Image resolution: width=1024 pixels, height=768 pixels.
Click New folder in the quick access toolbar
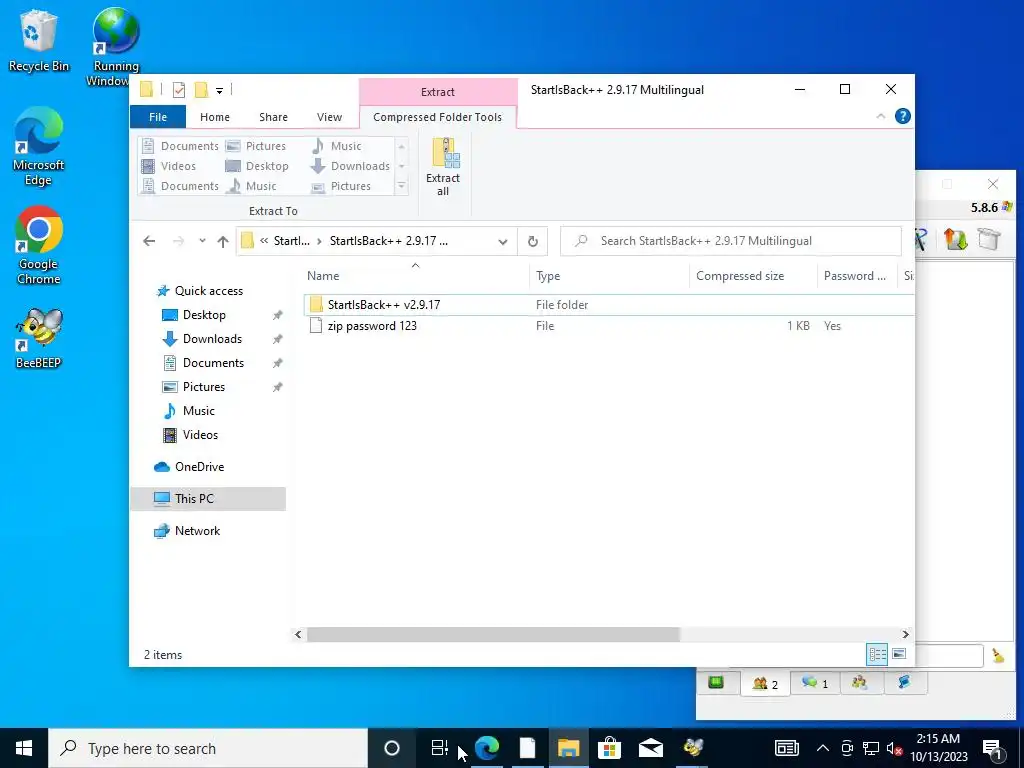201,90
